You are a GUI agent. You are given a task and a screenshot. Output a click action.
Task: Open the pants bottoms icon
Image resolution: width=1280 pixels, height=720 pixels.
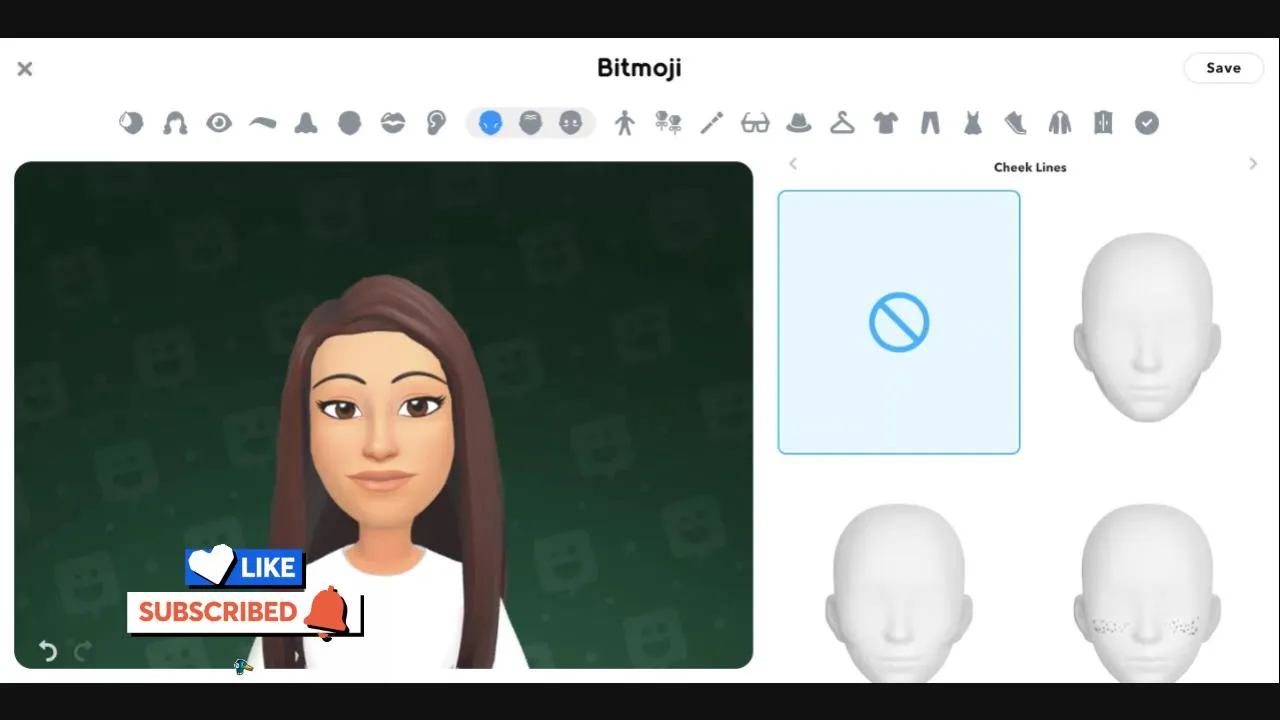pos(930,123)
